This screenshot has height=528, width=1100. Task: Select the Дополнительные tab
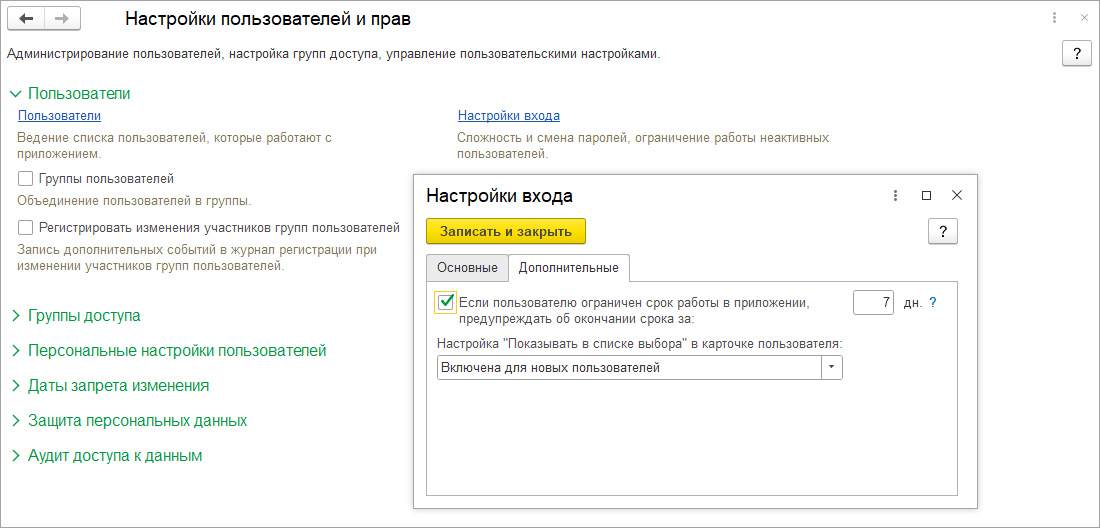(x=568, y=268)
